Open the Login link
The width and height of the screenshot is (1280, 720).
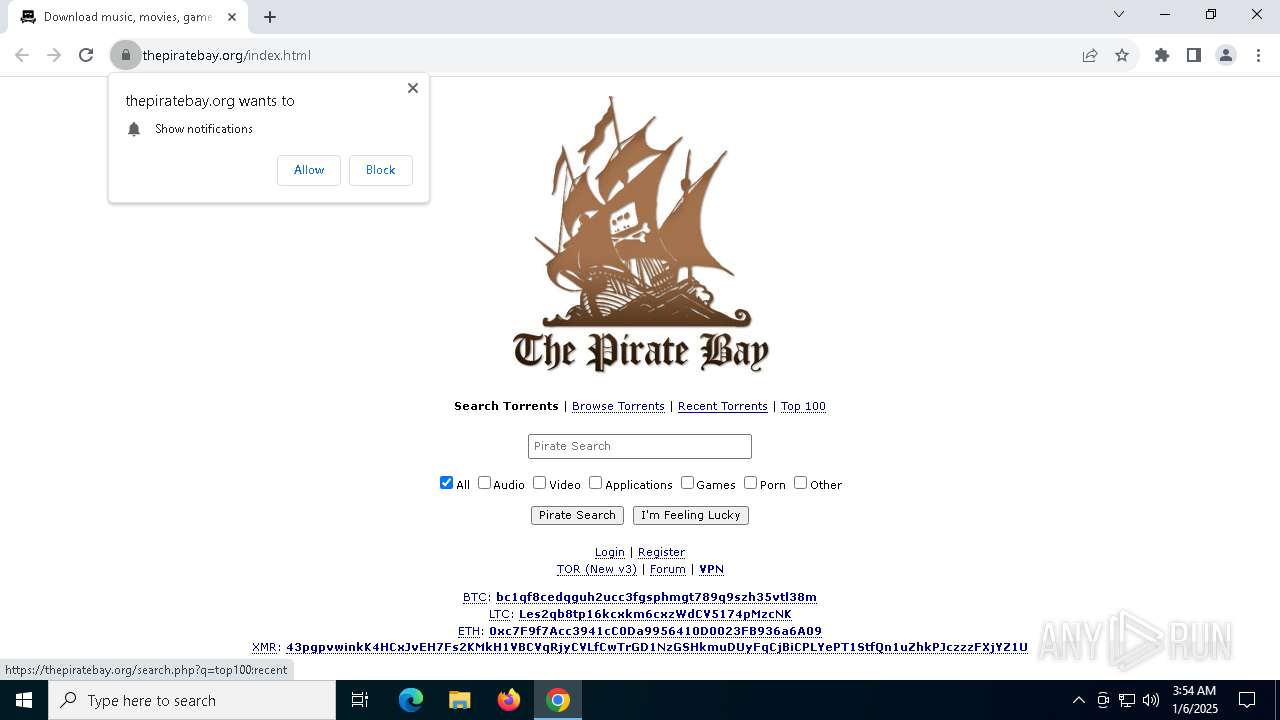[x=610, y=552]
